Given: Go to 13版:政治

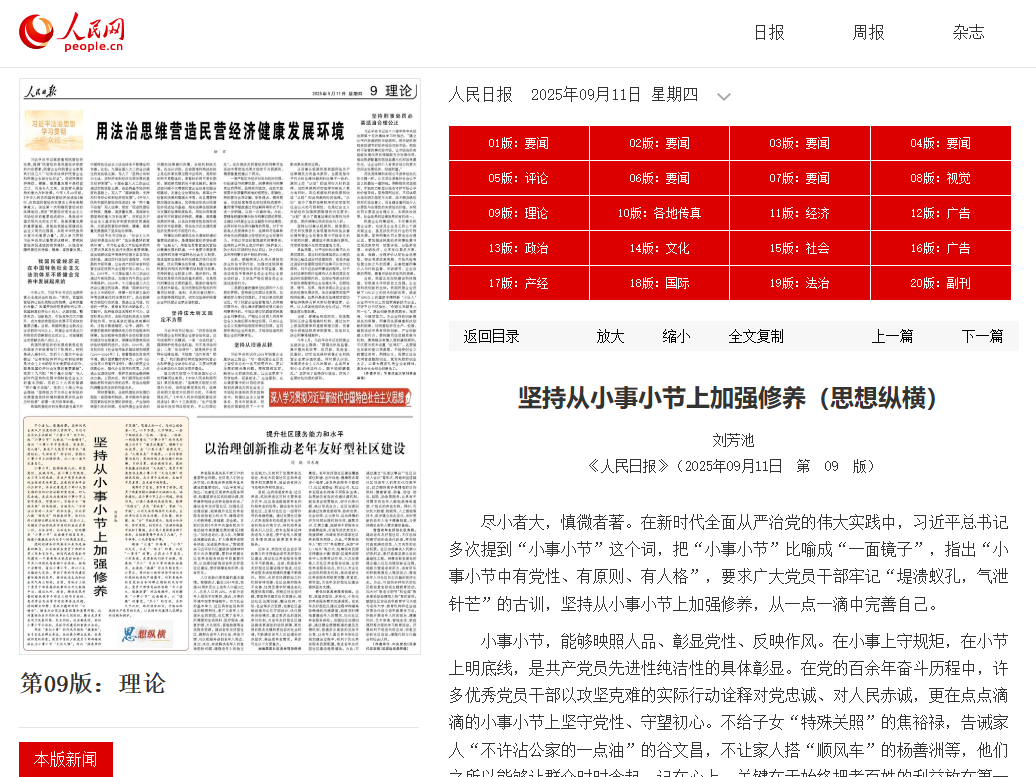Looking at the screenshot, I should point(519,248).
